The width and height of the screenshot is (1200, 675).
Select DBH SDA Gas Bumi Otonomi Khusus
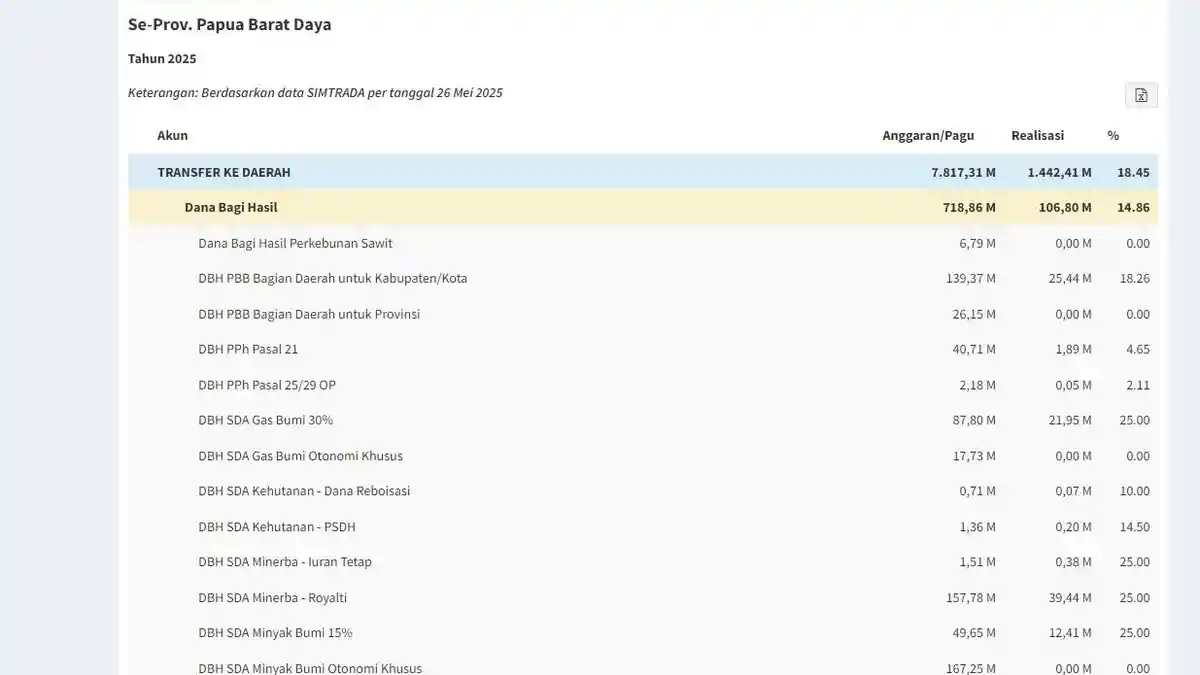(643, 456)
